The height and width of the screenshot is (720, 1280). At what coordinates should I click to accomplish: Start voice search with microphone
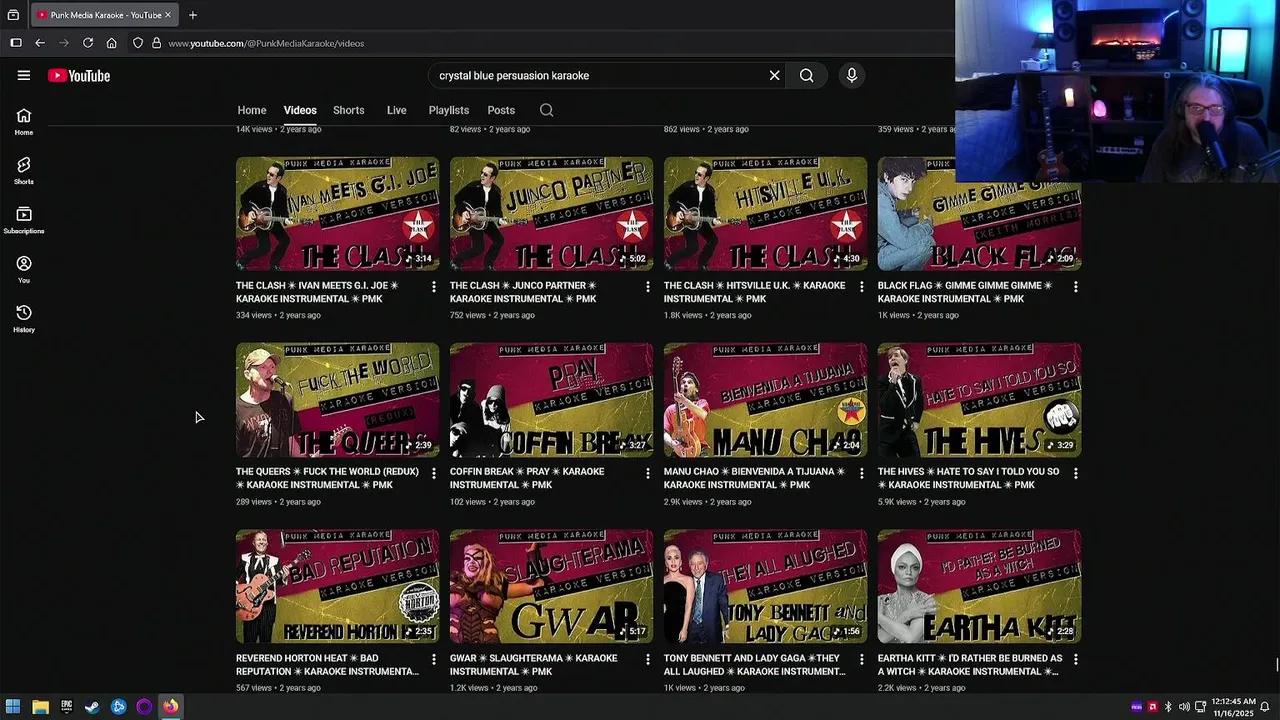click(x=852, y=75)
